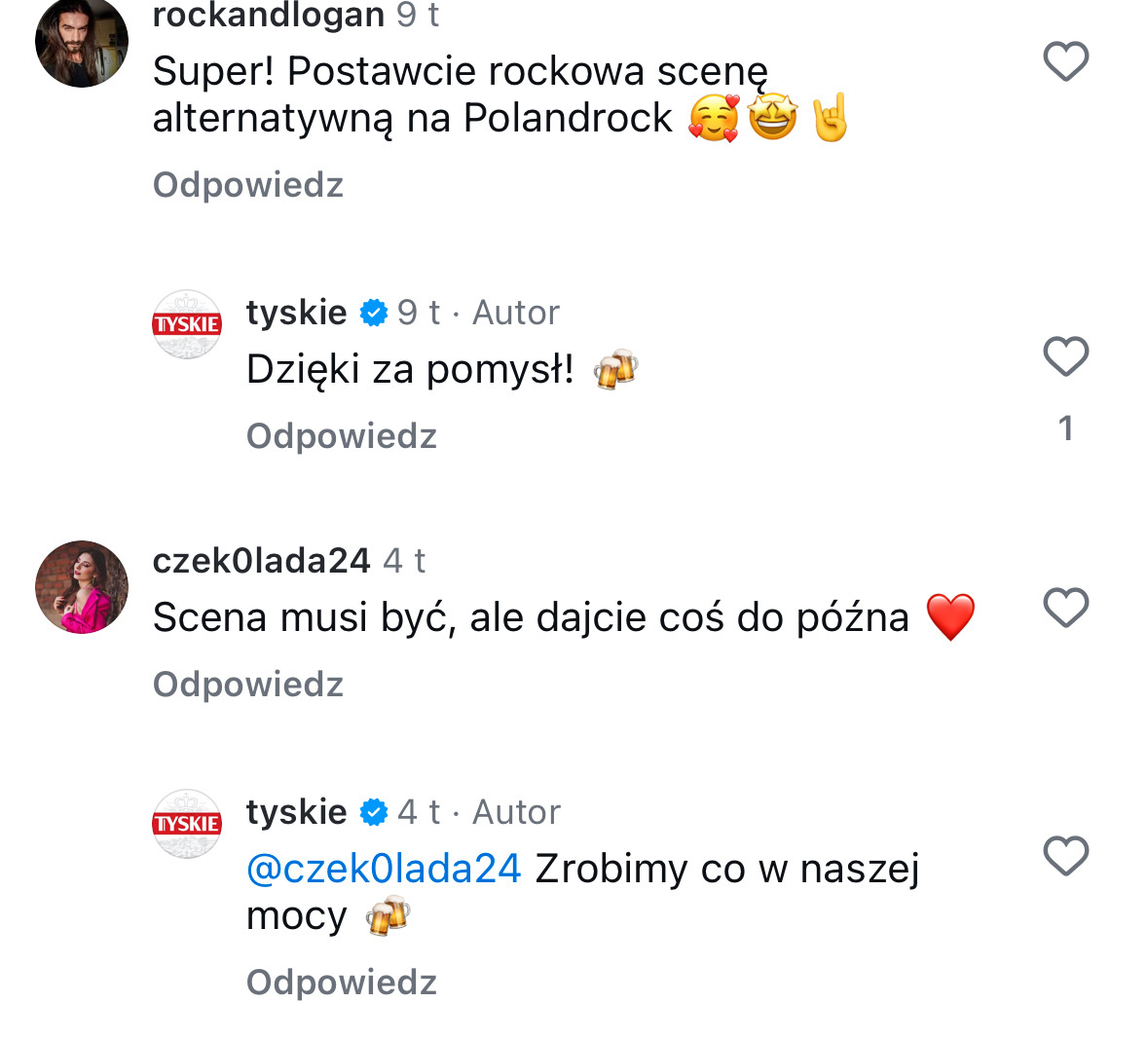Open tyskie username on second reply

(296, 812)
